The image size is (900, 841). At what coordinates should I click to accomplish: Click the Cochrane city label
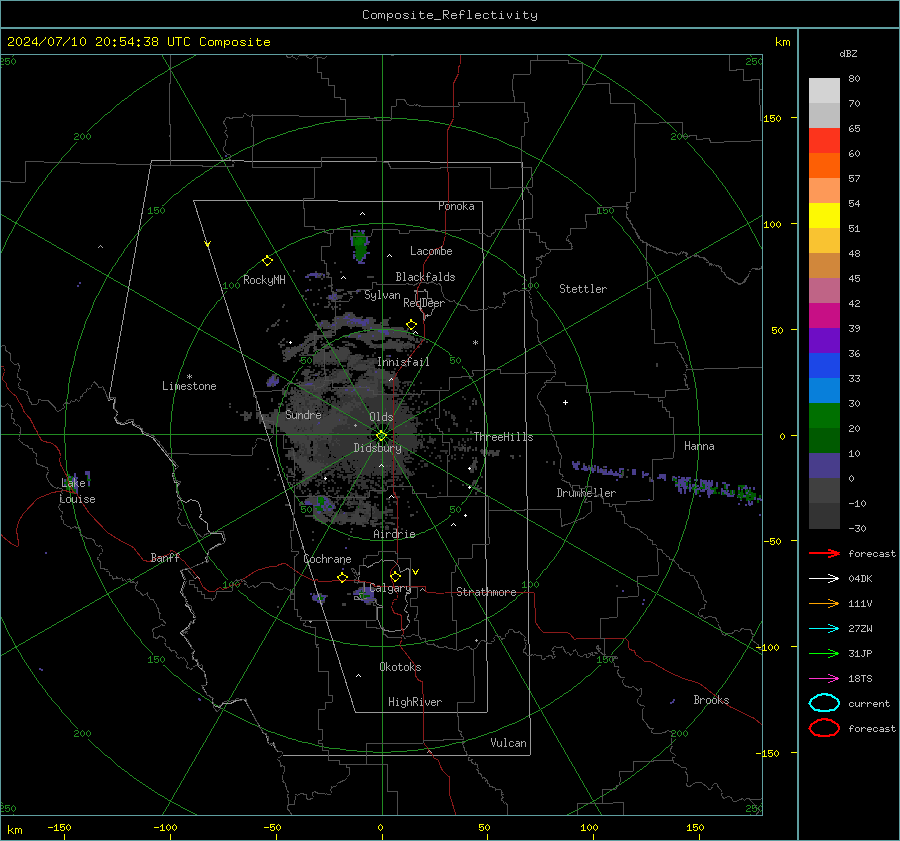327,559
